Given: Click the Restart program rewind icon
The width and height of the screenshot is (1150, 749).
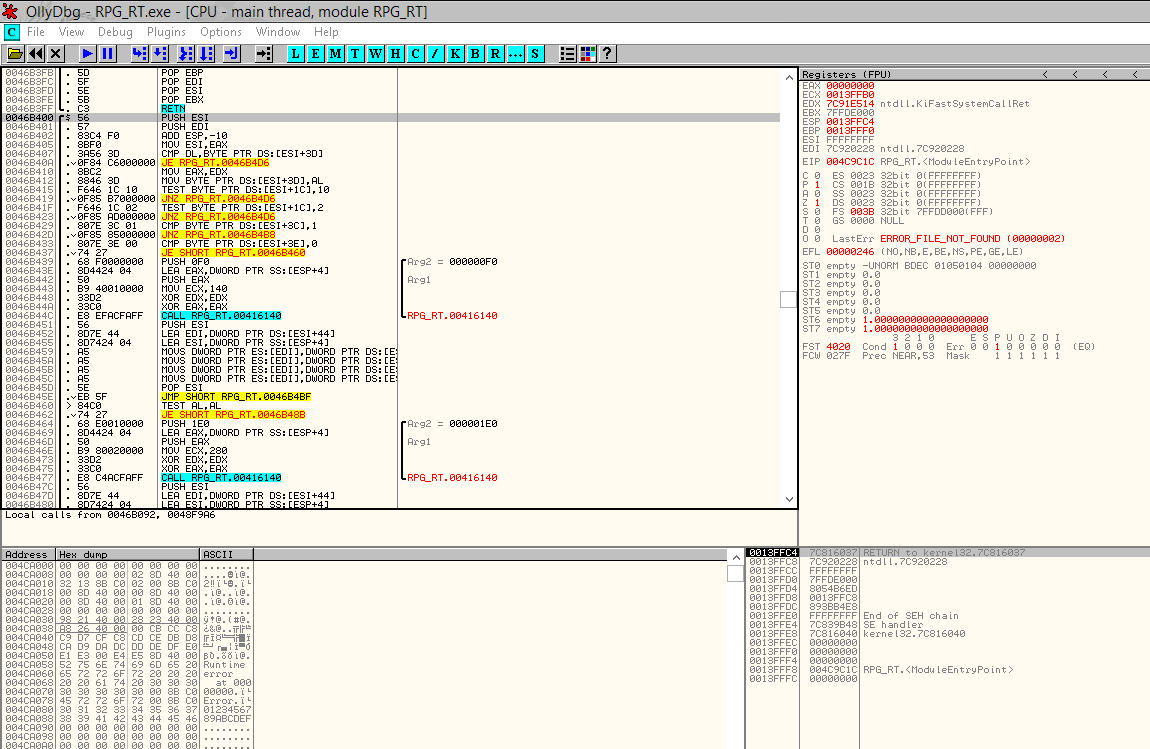Looking at the screenshot, I should (x=36, y=54).
